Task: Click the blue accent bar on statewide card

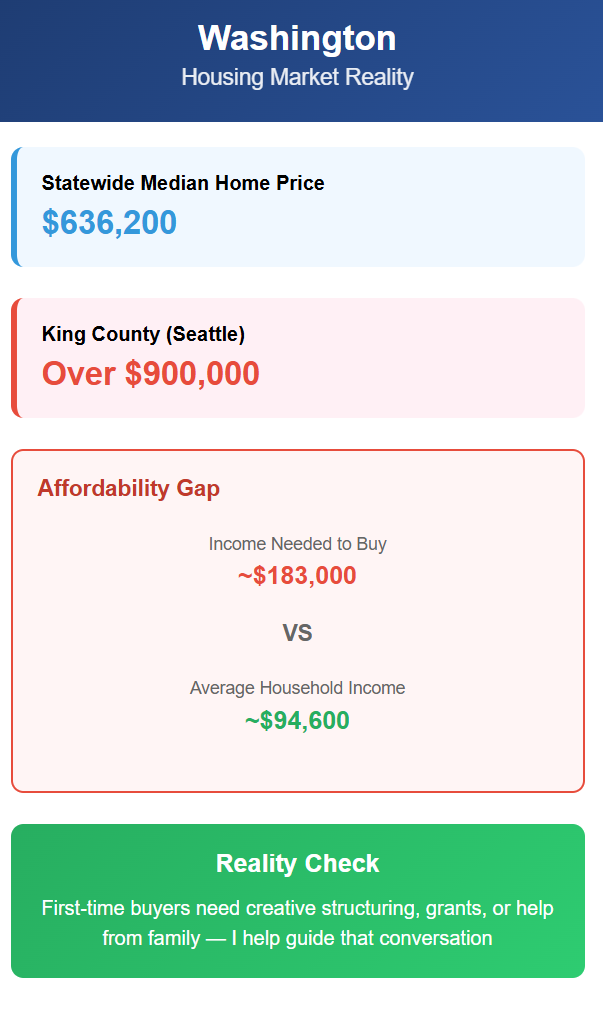Action: 14,207
